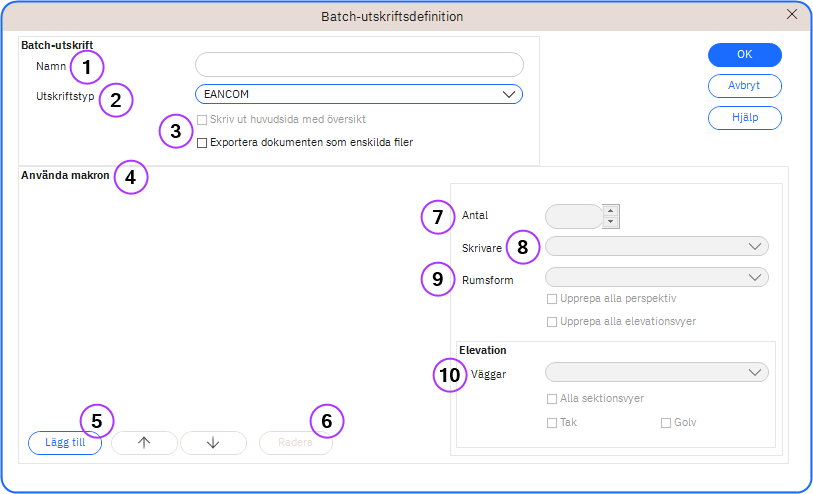813x494 pixels.
Task: Click the move down arrow button
Action: (213, 443)
